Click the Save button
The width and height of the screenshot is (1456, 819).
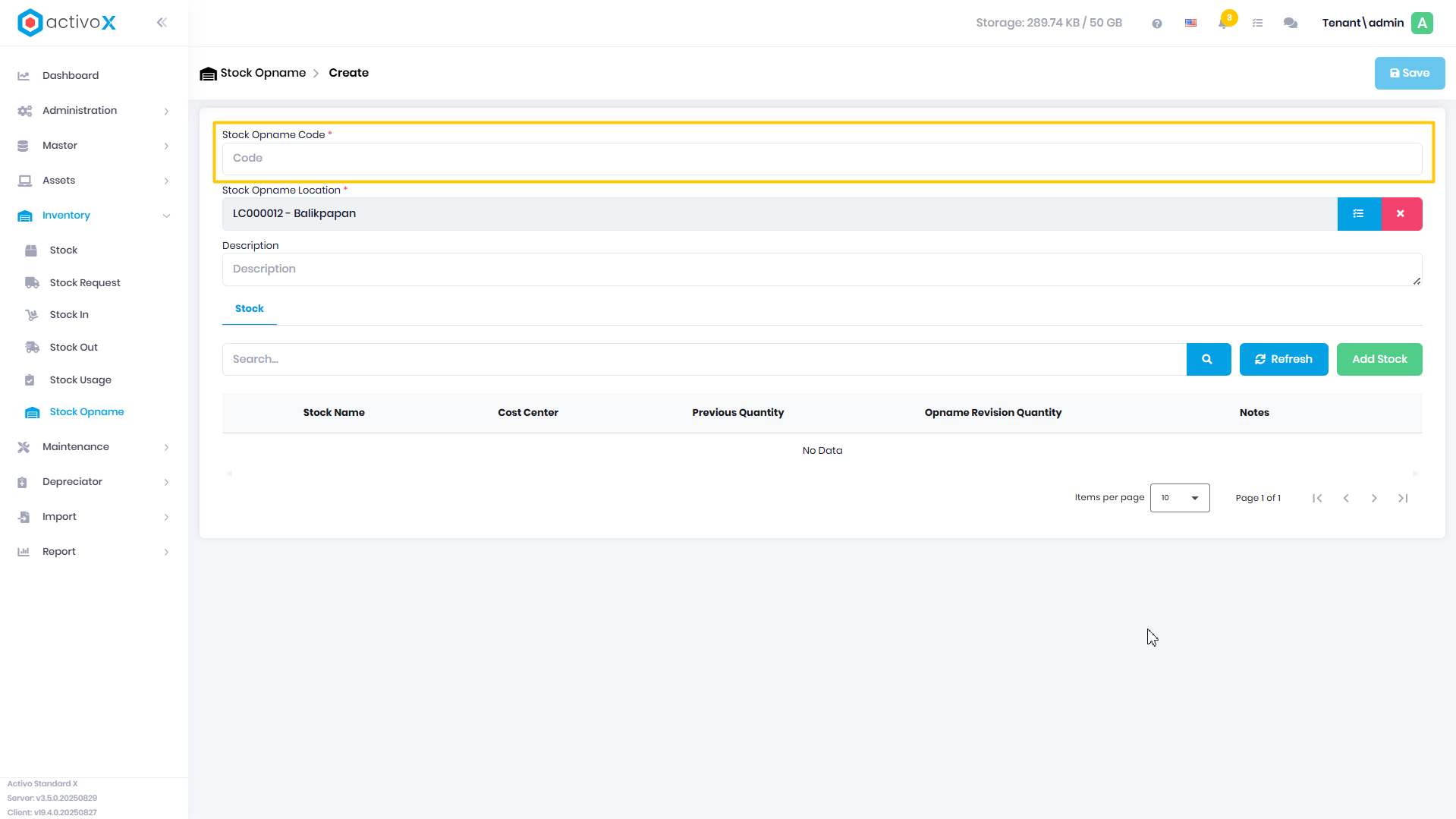tap(1410, 74)
